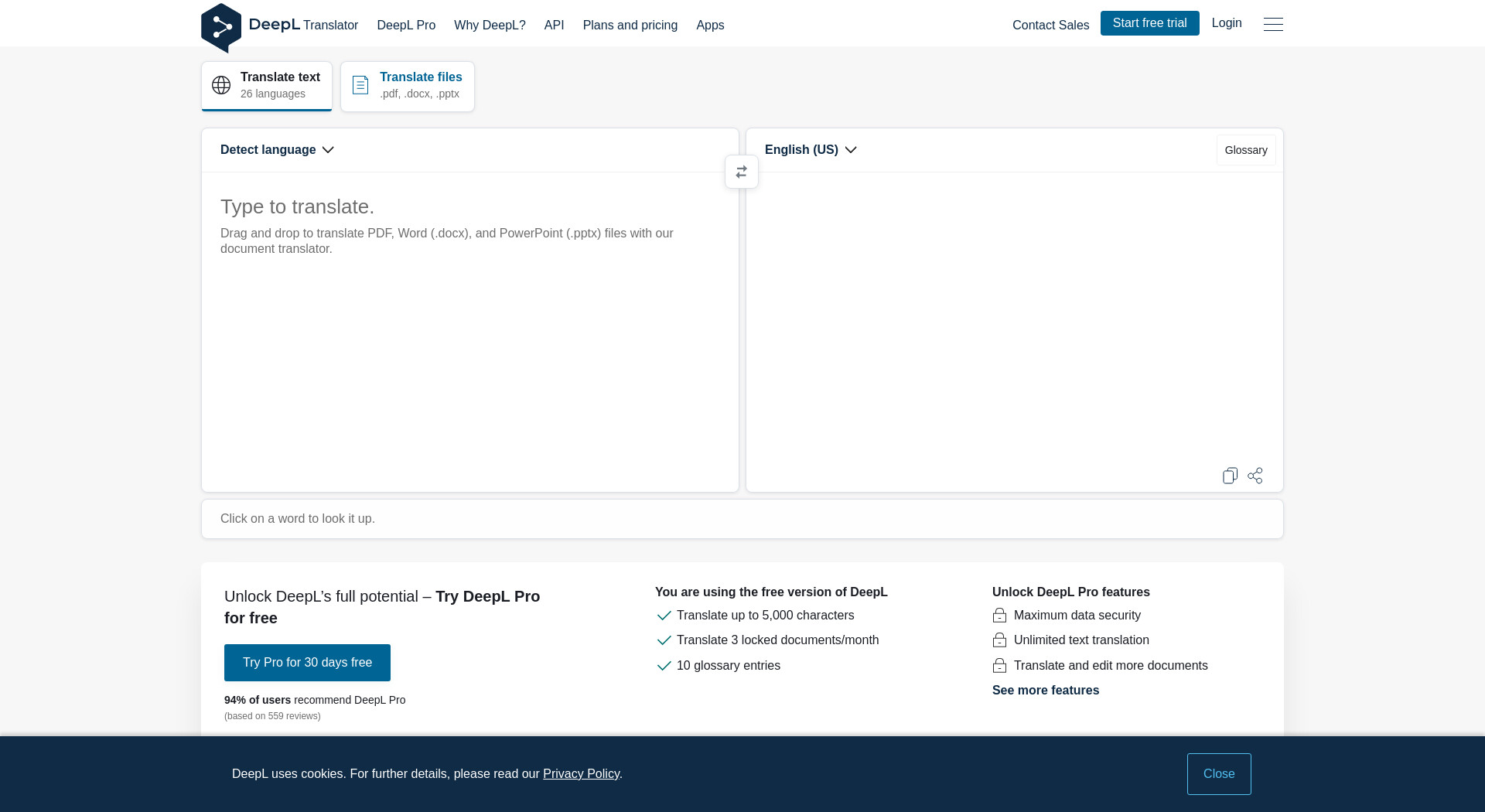The width and height of the screenshot is (1485, 812).
Task: Expand the English (US) target language dropdown
Action: [x=811, y=150]
